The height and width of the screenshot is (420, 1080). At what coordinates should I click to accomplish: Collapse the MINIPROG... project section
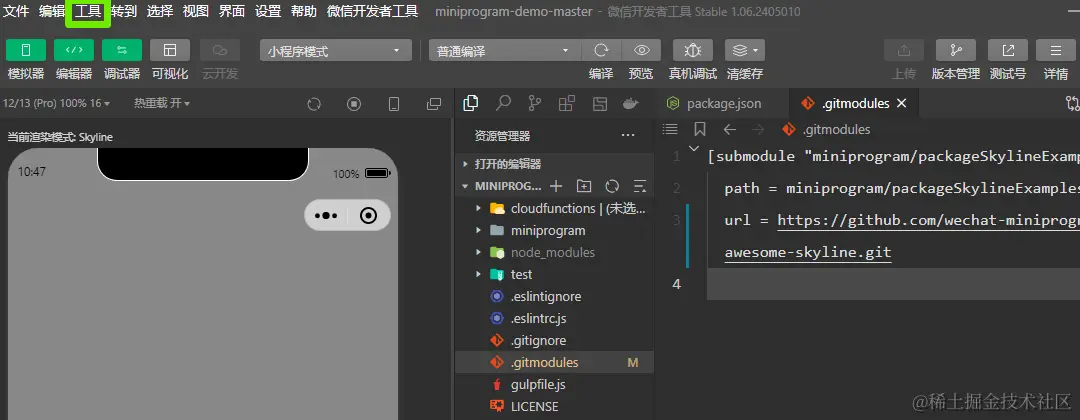tap(501, 186)
